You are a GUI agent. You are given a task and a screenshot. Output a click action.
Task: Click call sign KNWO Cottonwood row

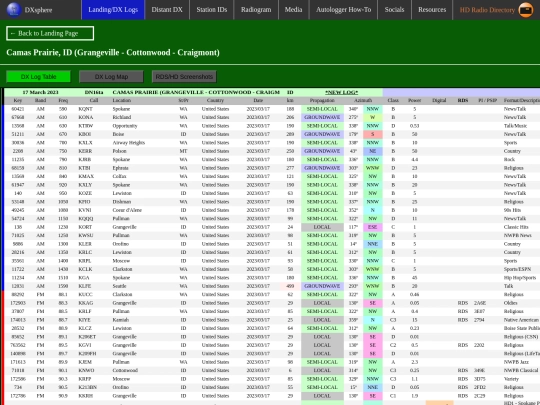(86, 371)
